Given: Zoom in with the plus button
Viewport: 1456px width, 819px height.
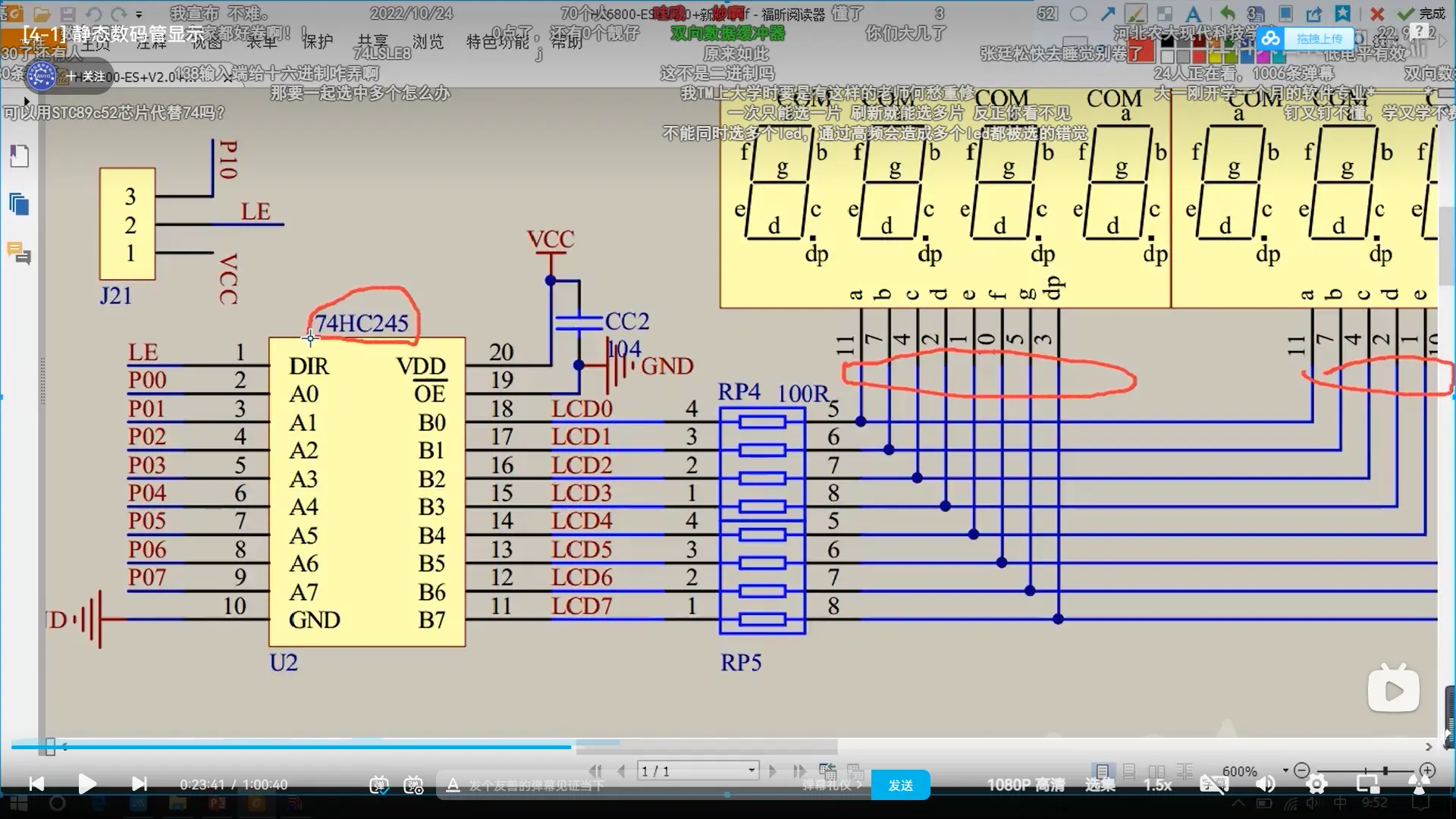Looking at the screenshot, I should 1427,770.
